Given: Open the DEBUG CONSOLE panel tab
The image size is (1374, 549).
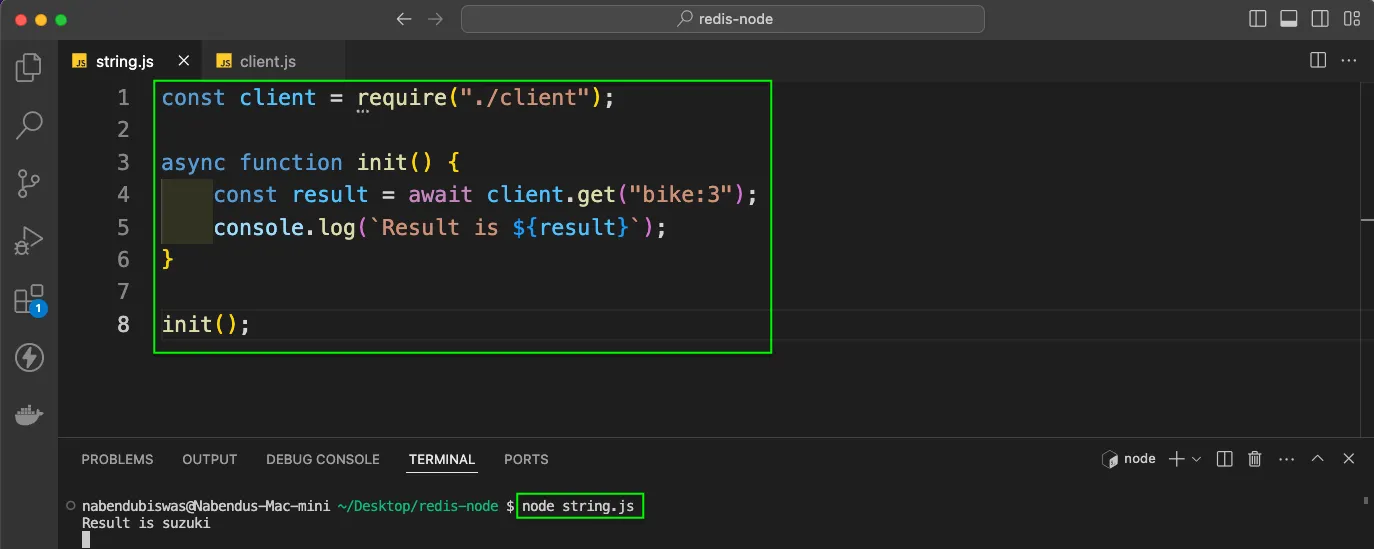Looking at the screenshot, I should [323, 460].
